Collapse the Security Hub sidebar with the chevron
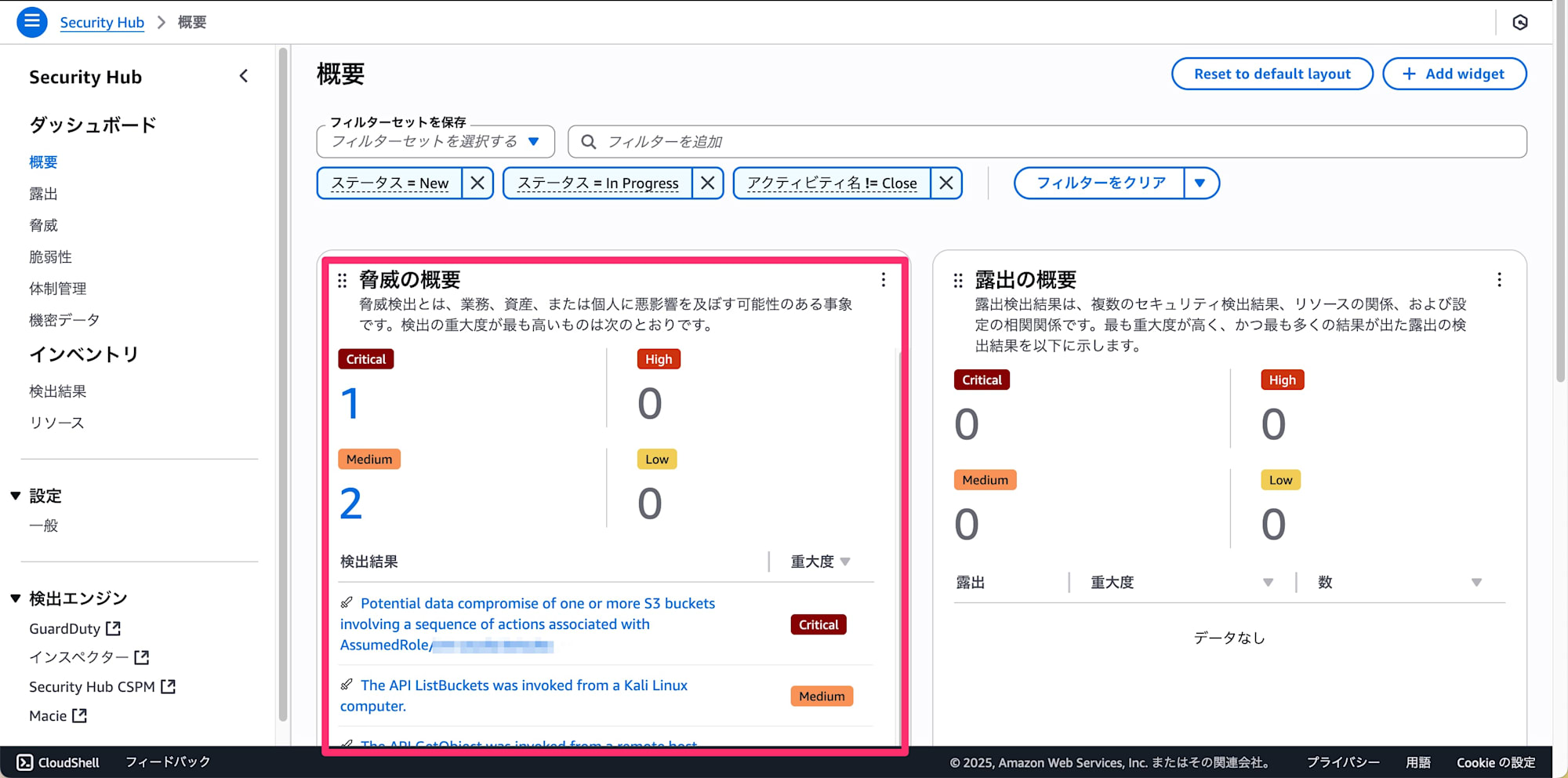The height and width of the screenshot is (778, 1568). point(244,76)
